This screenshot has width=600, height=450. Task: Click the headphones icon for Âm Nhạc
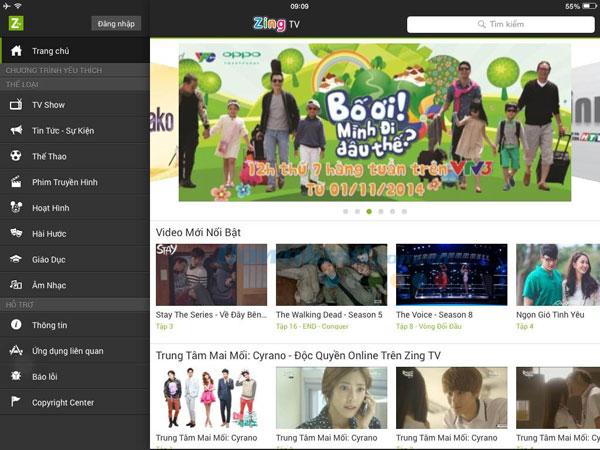[x=16, y=285]
